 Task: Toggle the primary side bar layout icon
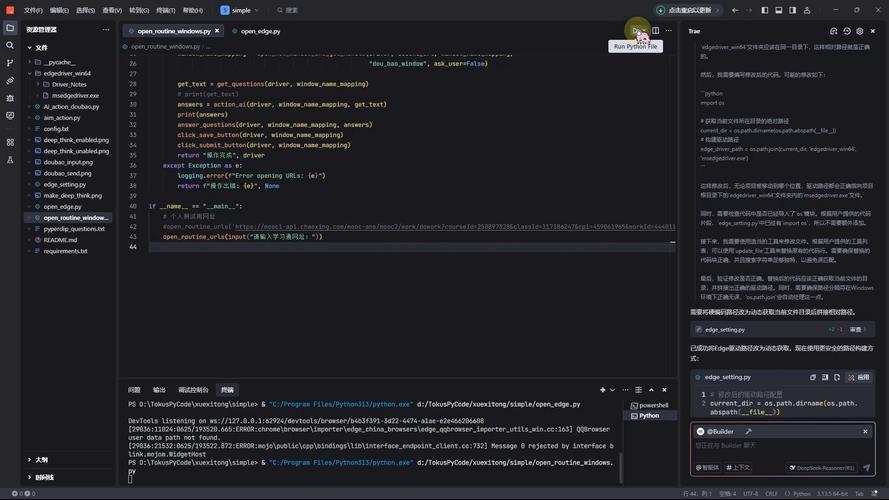[x=765, y=10]
